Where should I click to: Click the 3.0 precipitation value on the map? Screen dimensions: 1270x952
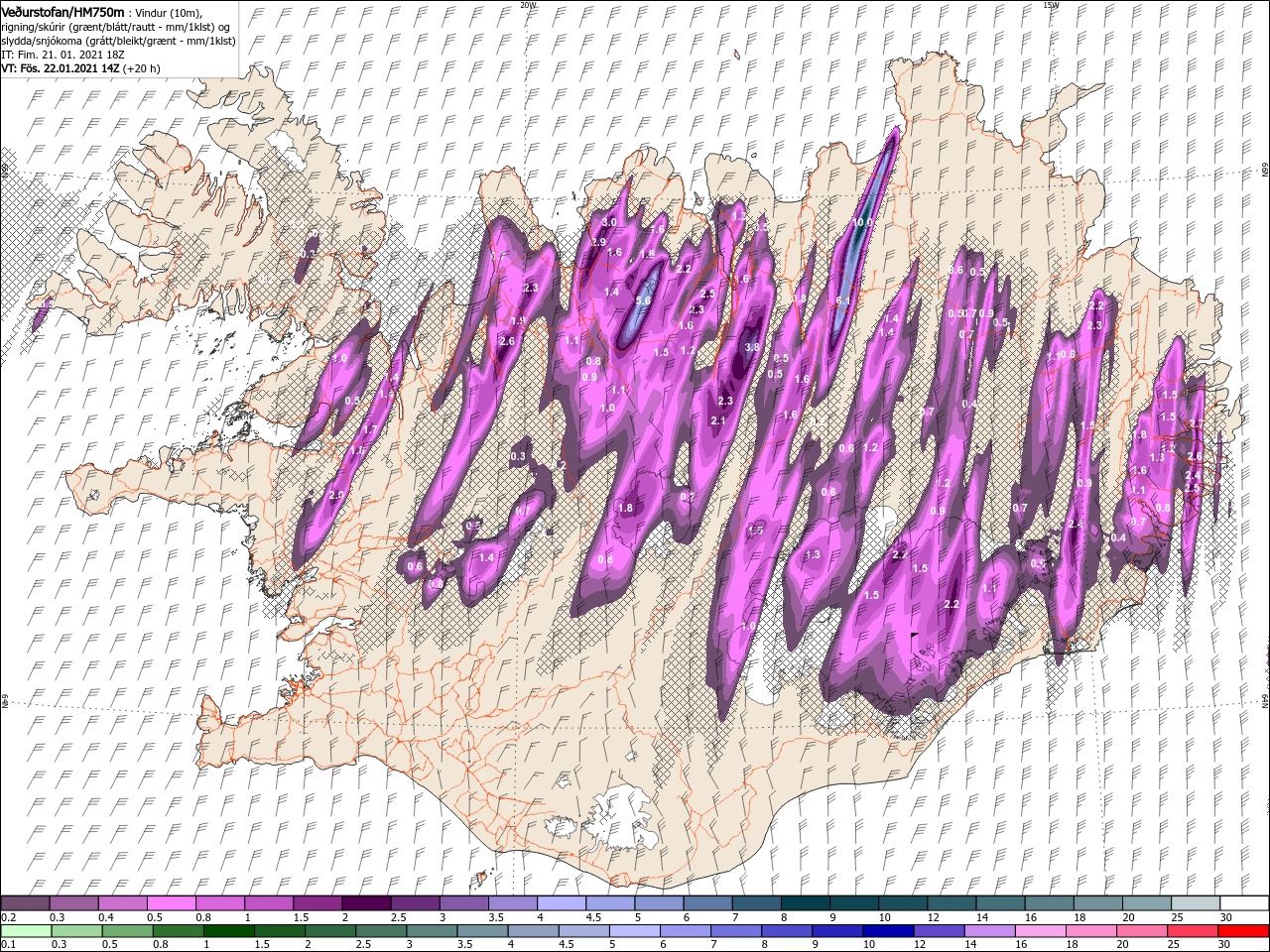coord(609,222)
